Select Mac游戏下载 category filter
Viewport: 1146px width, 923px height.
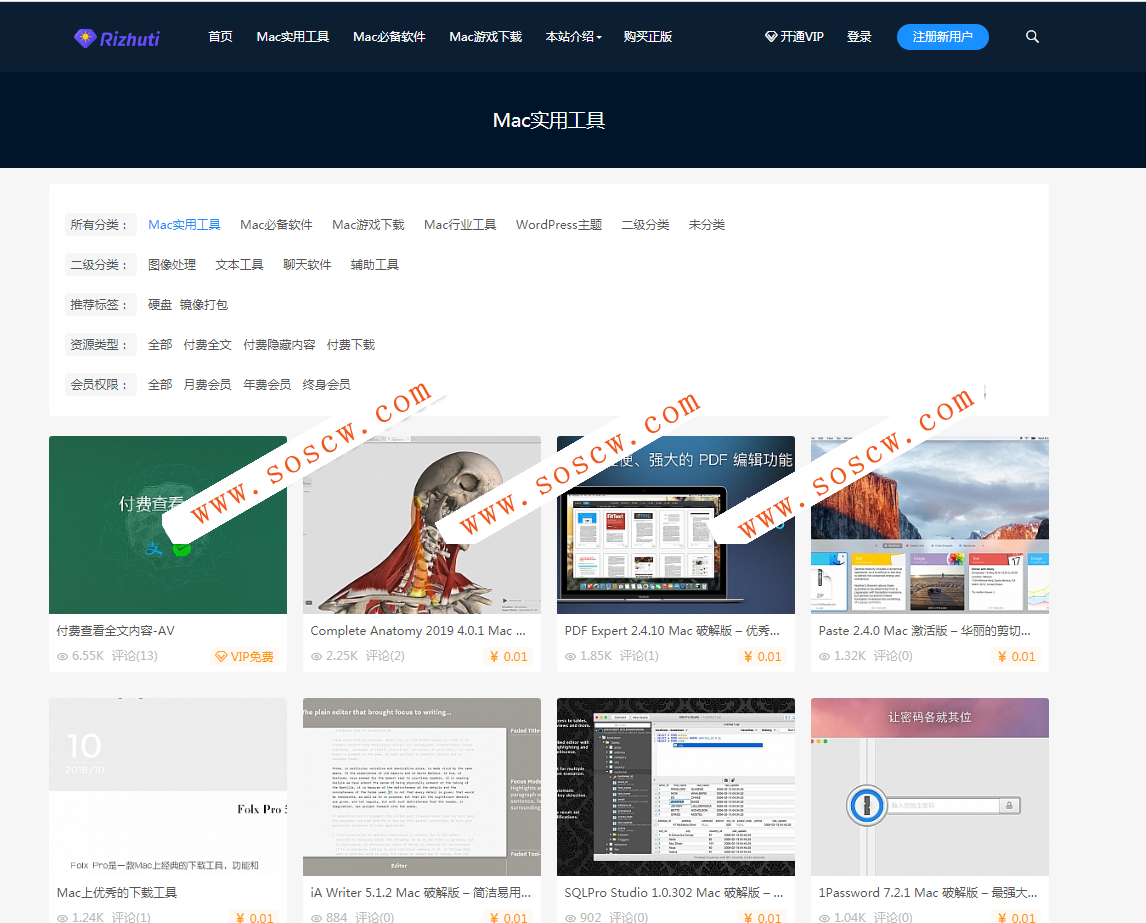pyautogui.click(x=368, y=224)
